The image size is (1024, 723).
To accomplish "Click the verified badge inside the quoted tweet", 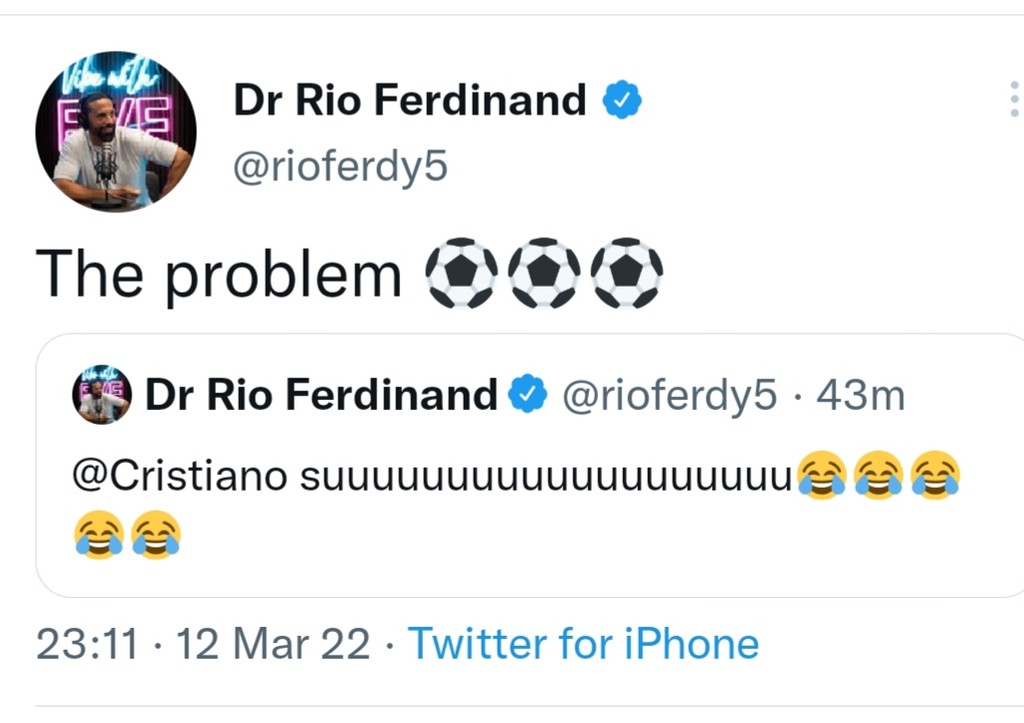I will 528,396.
